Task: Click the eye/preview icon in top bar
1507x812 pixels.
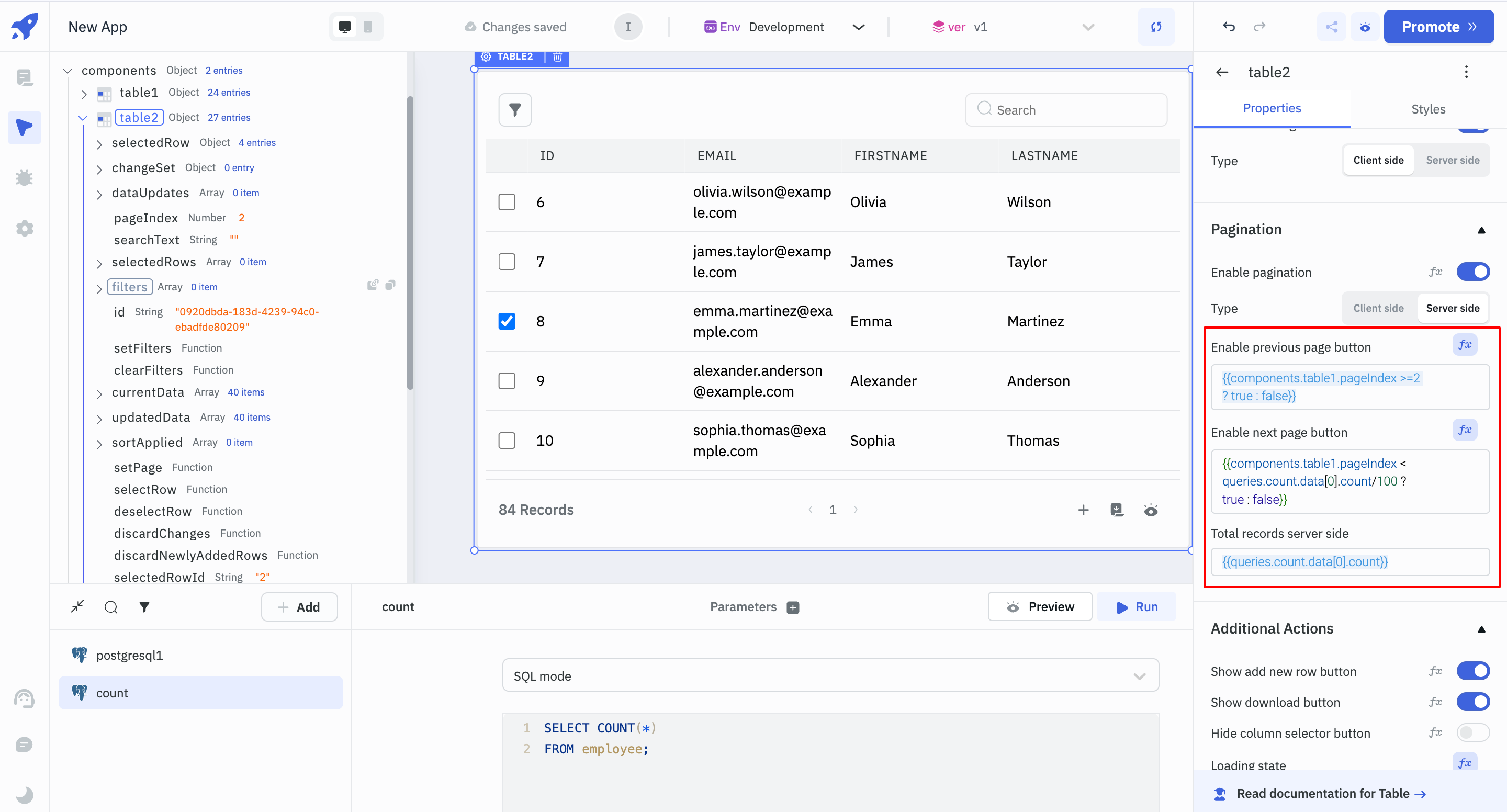Action: pos(1364,27)
